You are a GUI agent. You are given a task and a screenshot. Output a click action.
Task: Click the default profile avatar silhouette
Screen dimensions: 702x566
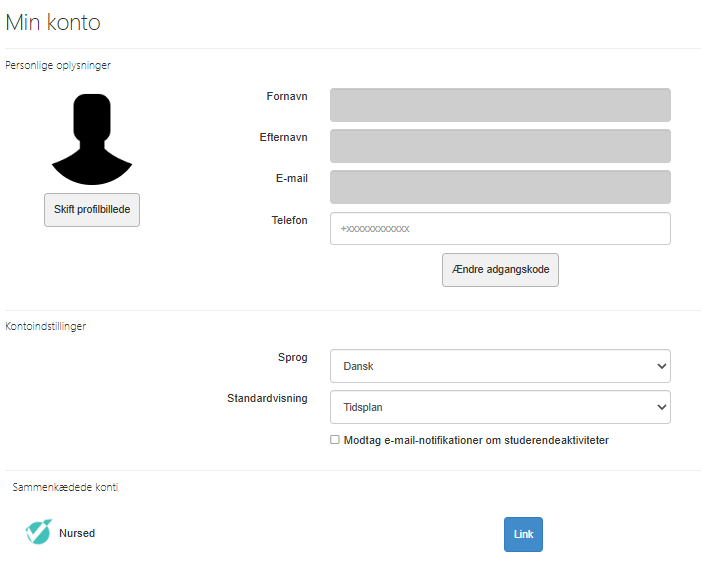pyautogui.click(x=92, y=139)
